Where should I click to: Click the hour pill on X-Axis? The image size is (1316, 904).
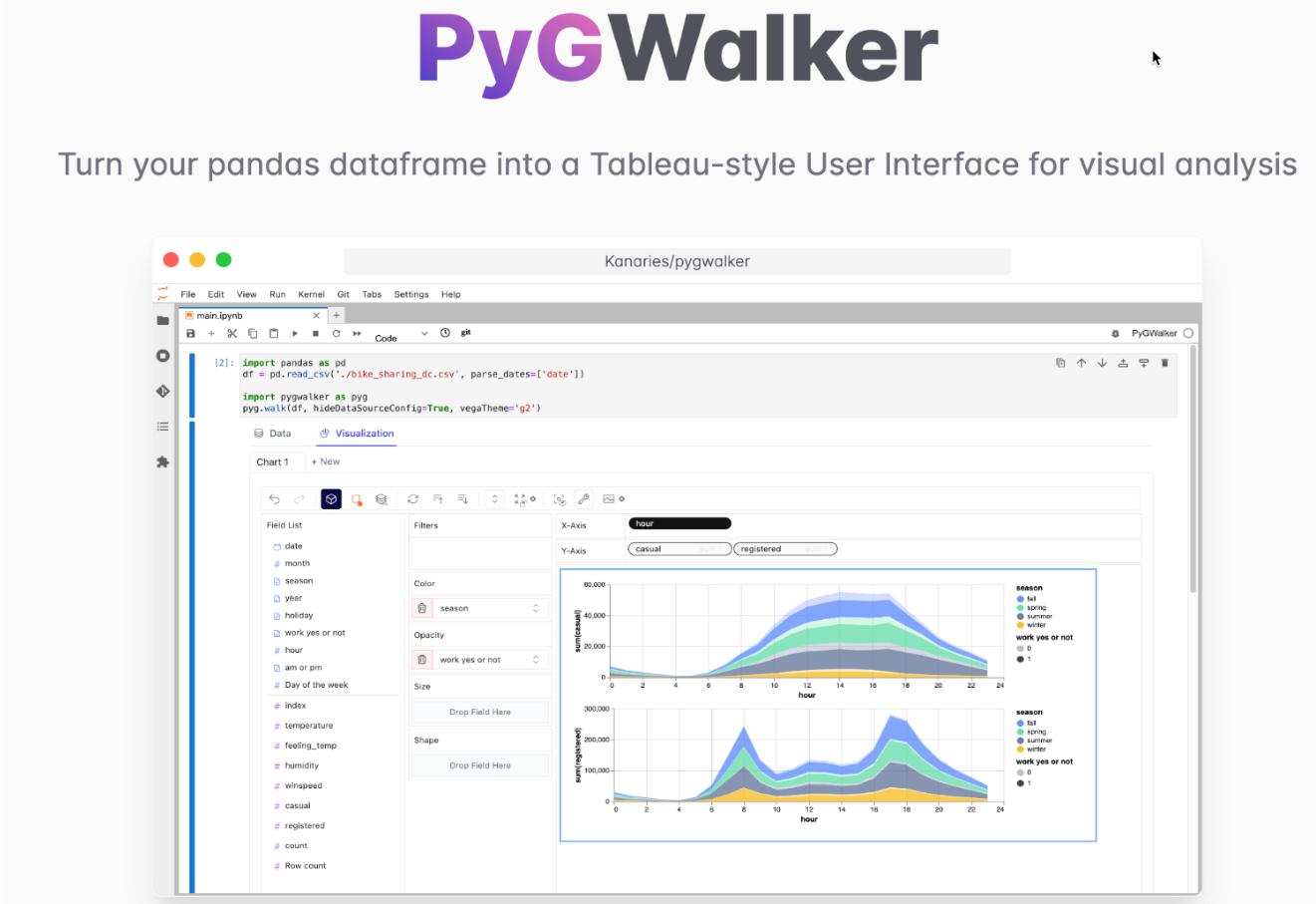(x=679, y=523)
